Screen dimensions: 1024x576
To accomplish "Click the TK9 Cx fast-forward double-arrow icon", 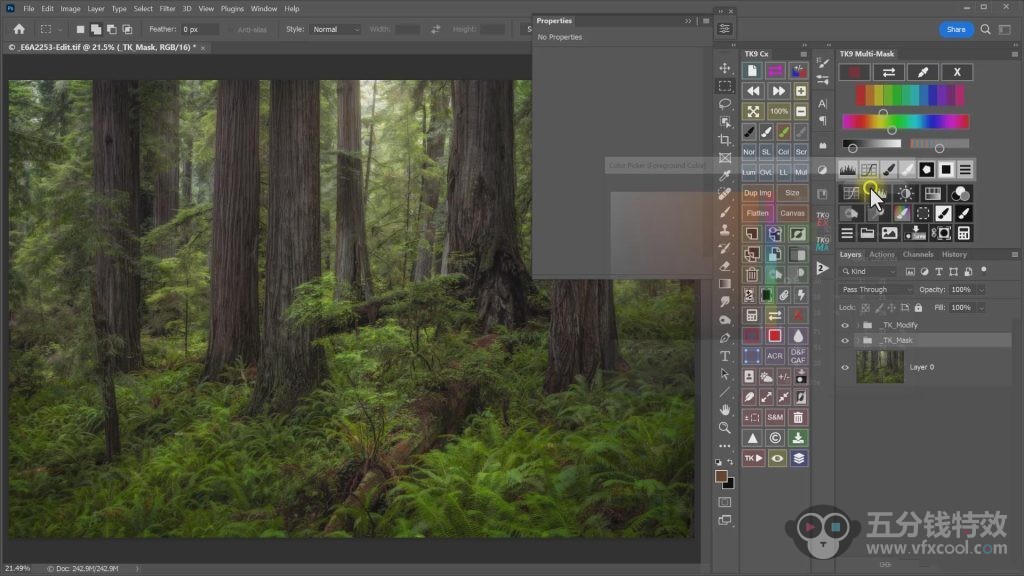I will (x=778, y=91).
